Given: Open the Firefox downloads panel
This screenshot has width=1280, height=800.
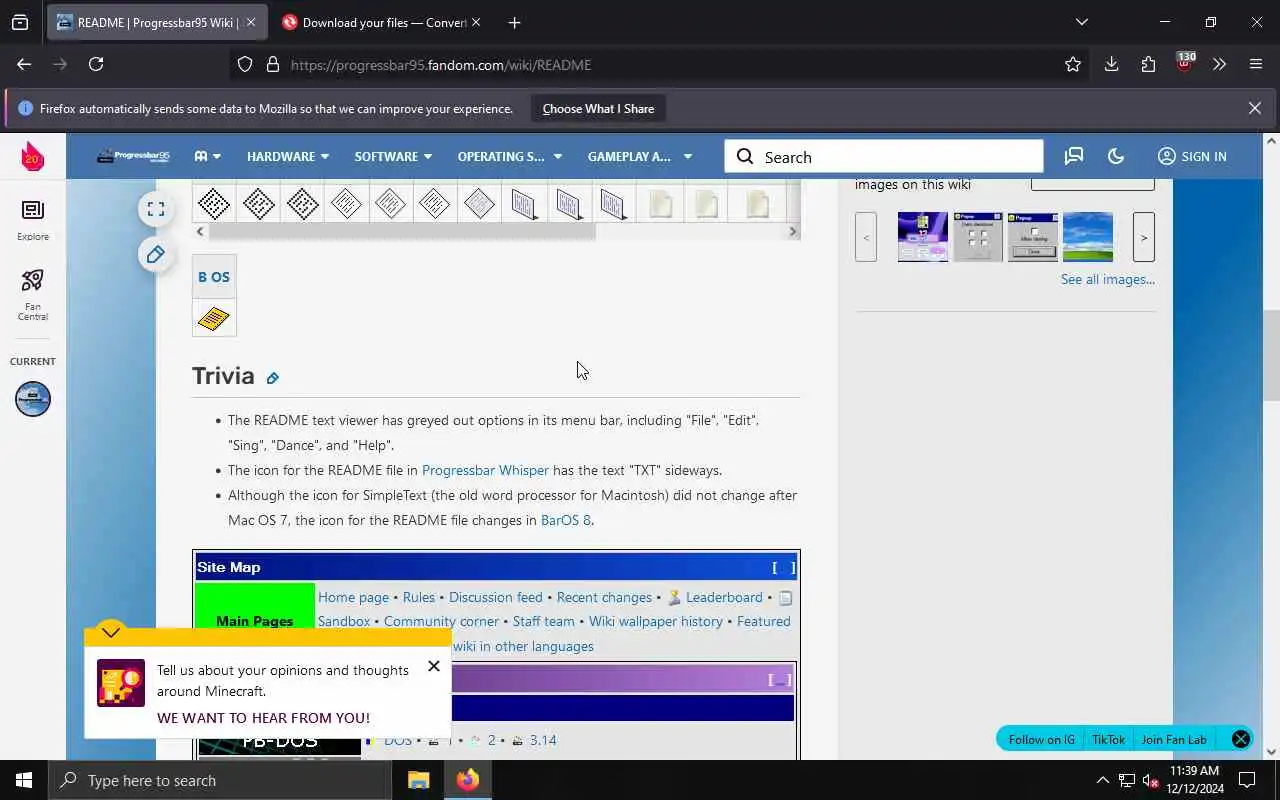Looking at the screenshot, I should coord(1111,64).
